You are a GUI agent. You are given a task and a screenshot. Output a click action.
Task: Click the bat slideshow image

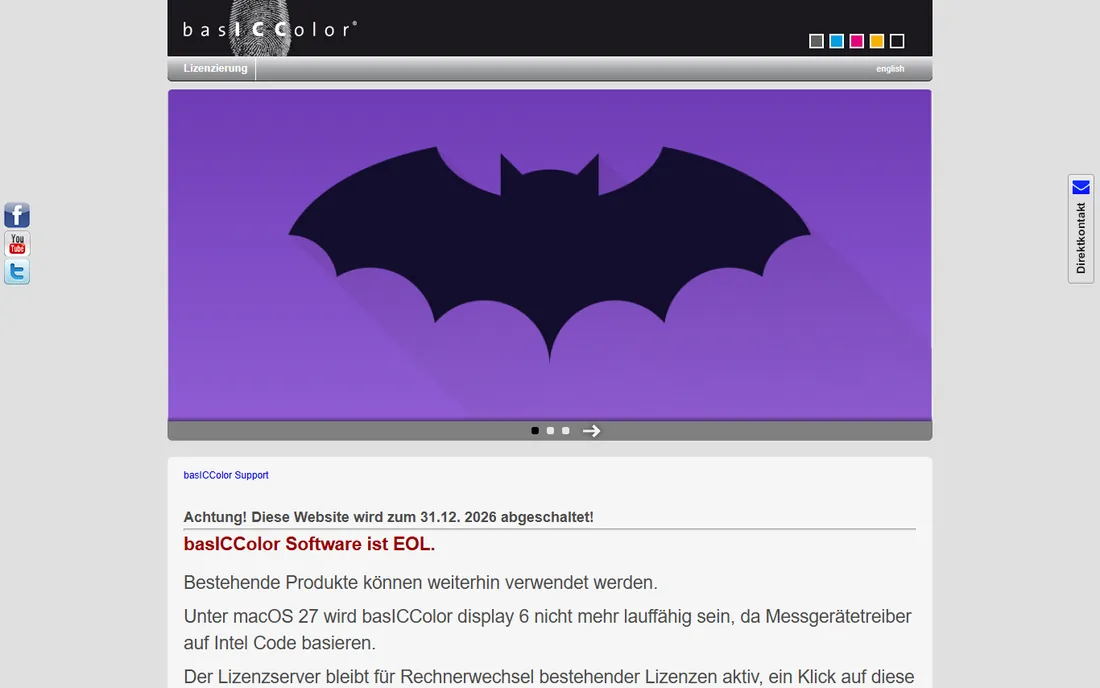coord(550,254)
